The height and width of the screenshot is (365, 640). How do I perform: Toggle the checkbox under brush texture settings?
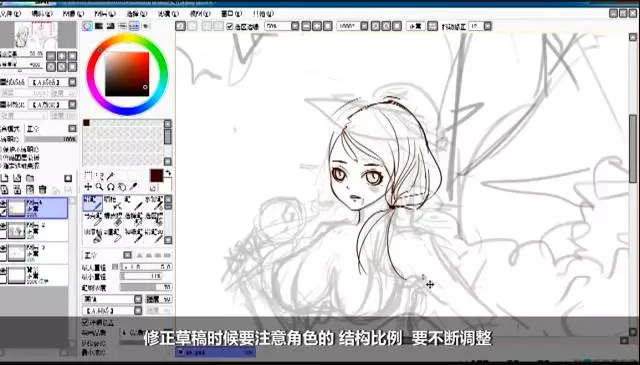(85, 322)
